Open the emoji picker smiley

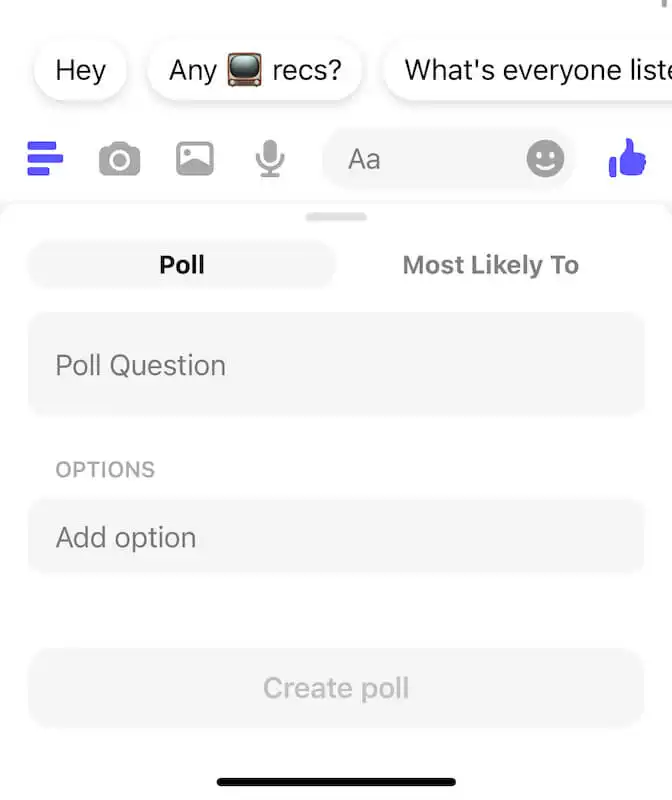[545, 158]
